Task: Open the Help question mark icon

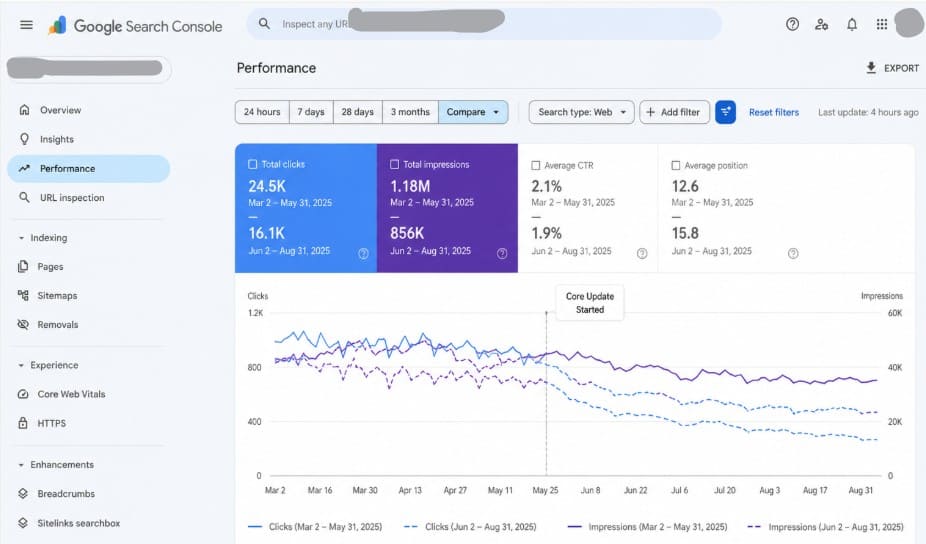Action: tap(793, 24)
